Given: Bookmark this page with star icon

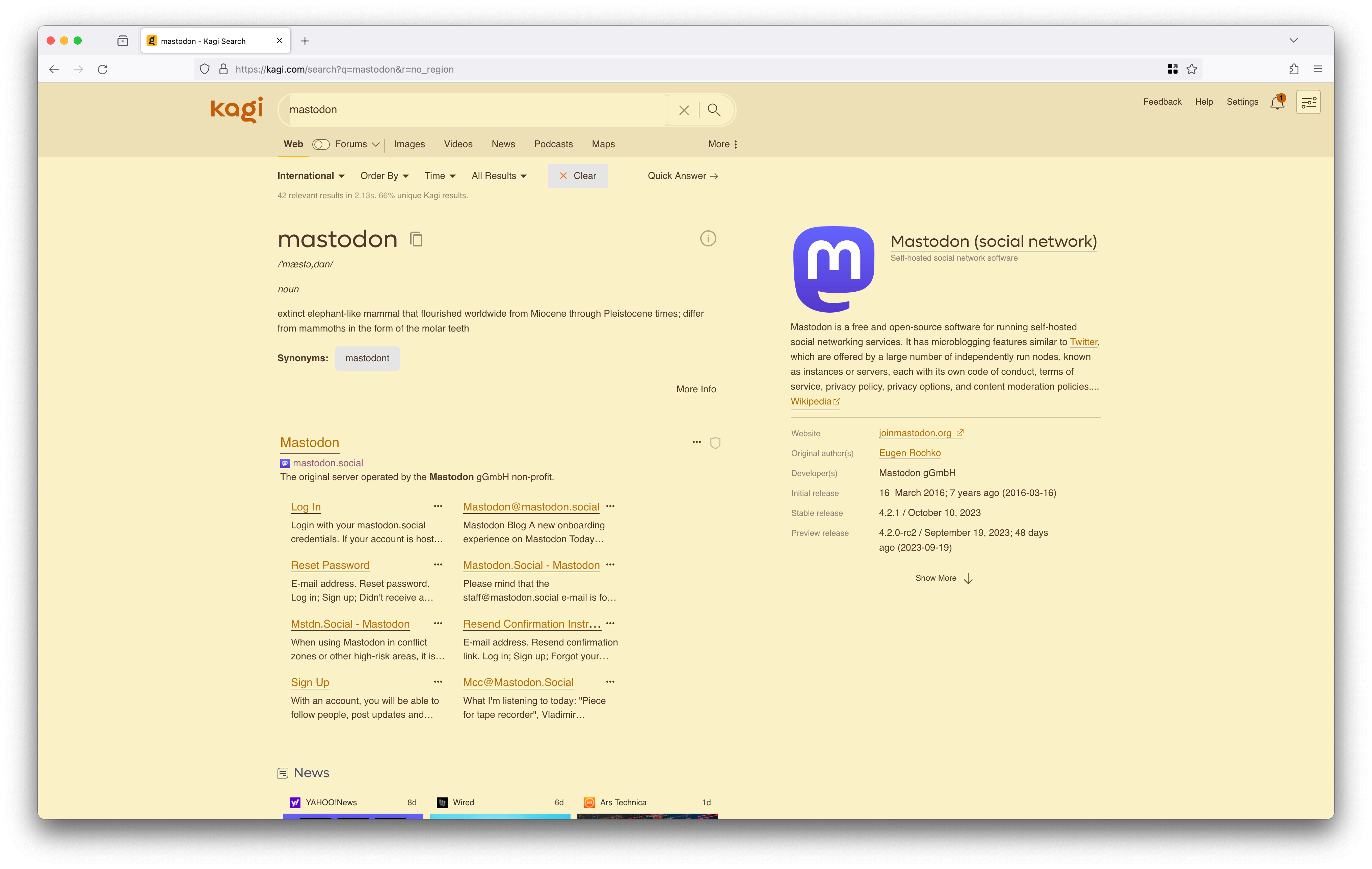Looking at the screenshot, I should pyautogui.click(x=1191, y=70).
